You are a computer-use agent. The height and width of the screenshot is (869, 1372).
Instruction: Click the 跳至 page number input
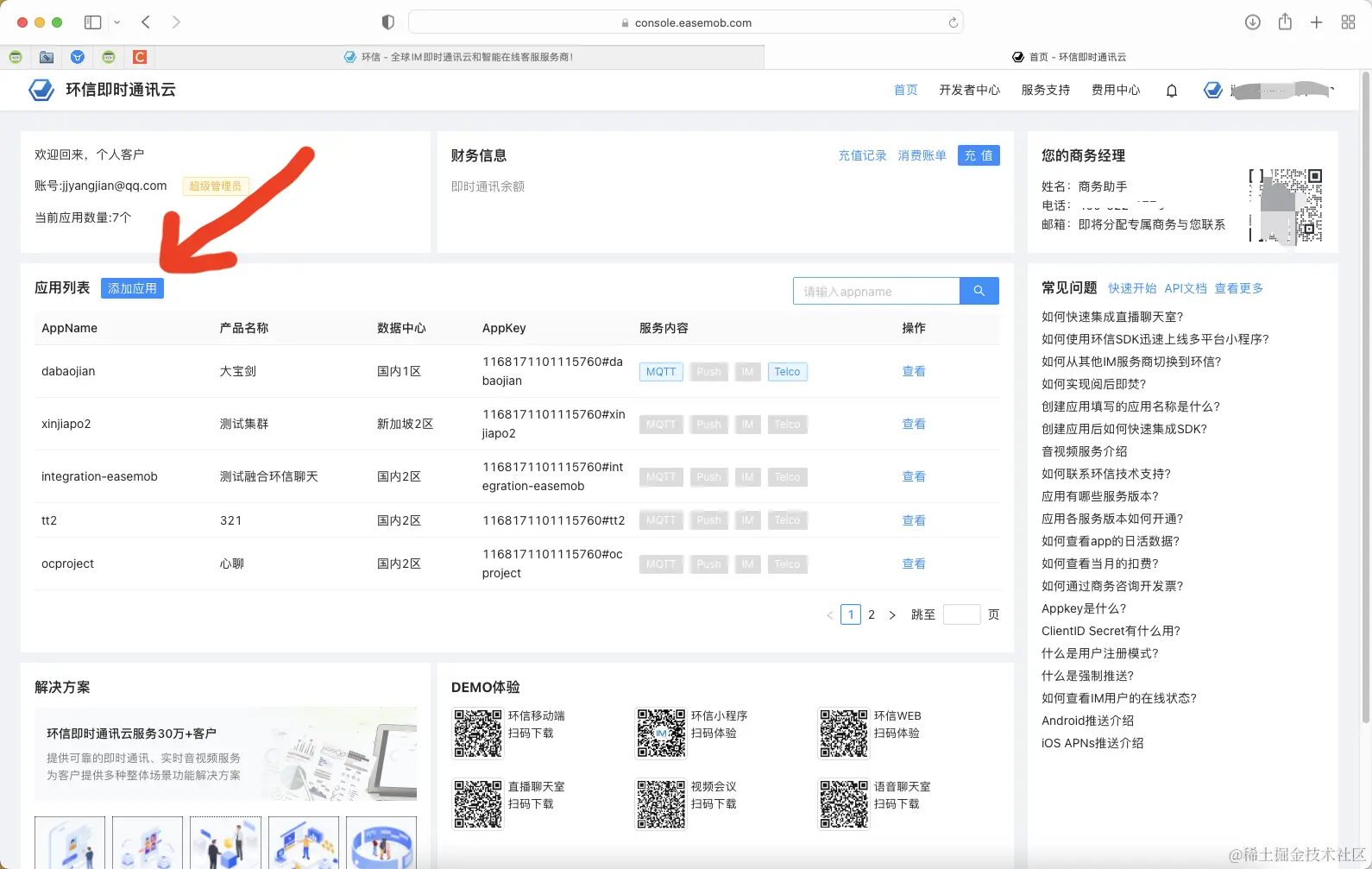point(961,614)
